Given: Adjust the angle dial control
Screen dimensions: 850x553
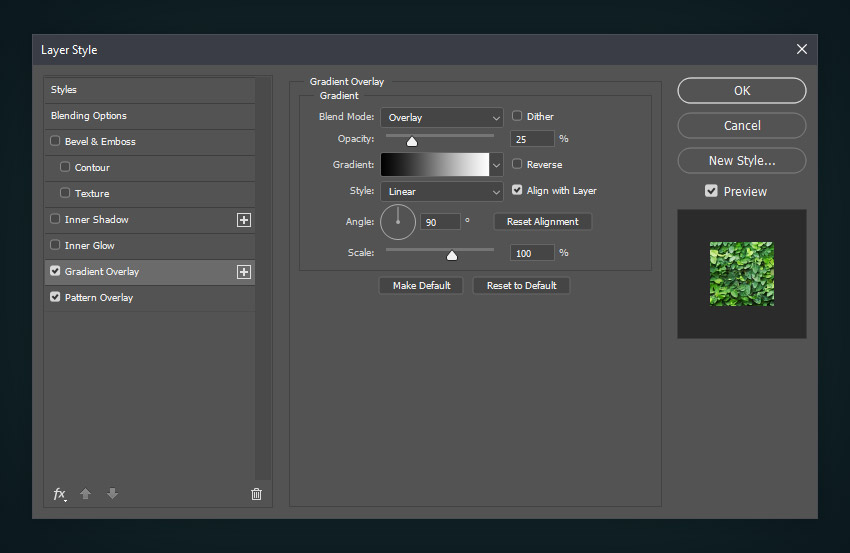Looking at the screenshot, I should (x=397, y=222).
